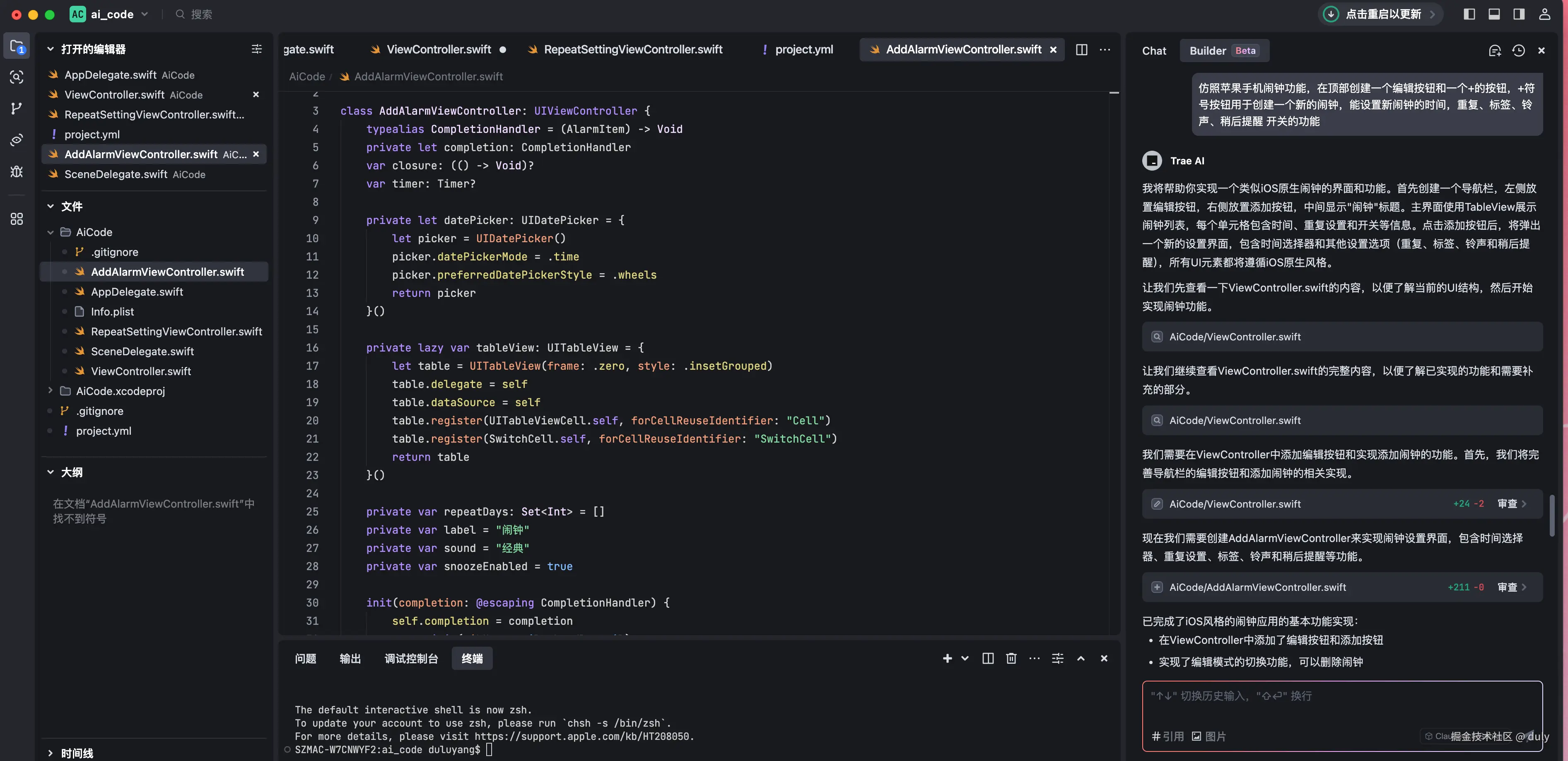Delete the terminal with trash icon
The image size is (1568, 761).
1011,658
